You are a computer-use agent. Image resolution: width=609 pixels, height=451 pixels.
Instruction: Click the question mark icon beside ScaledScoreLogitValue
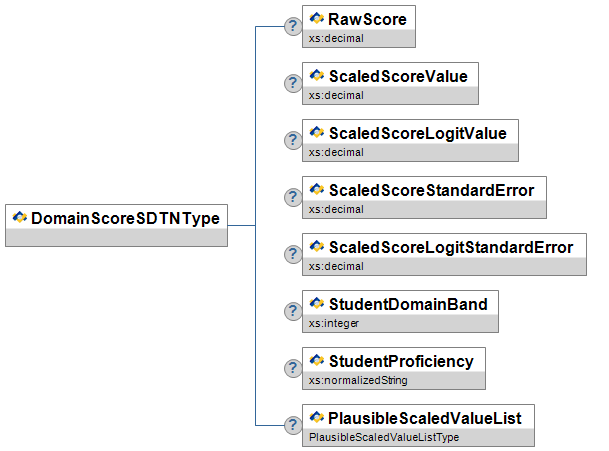(x=293, y=141)
